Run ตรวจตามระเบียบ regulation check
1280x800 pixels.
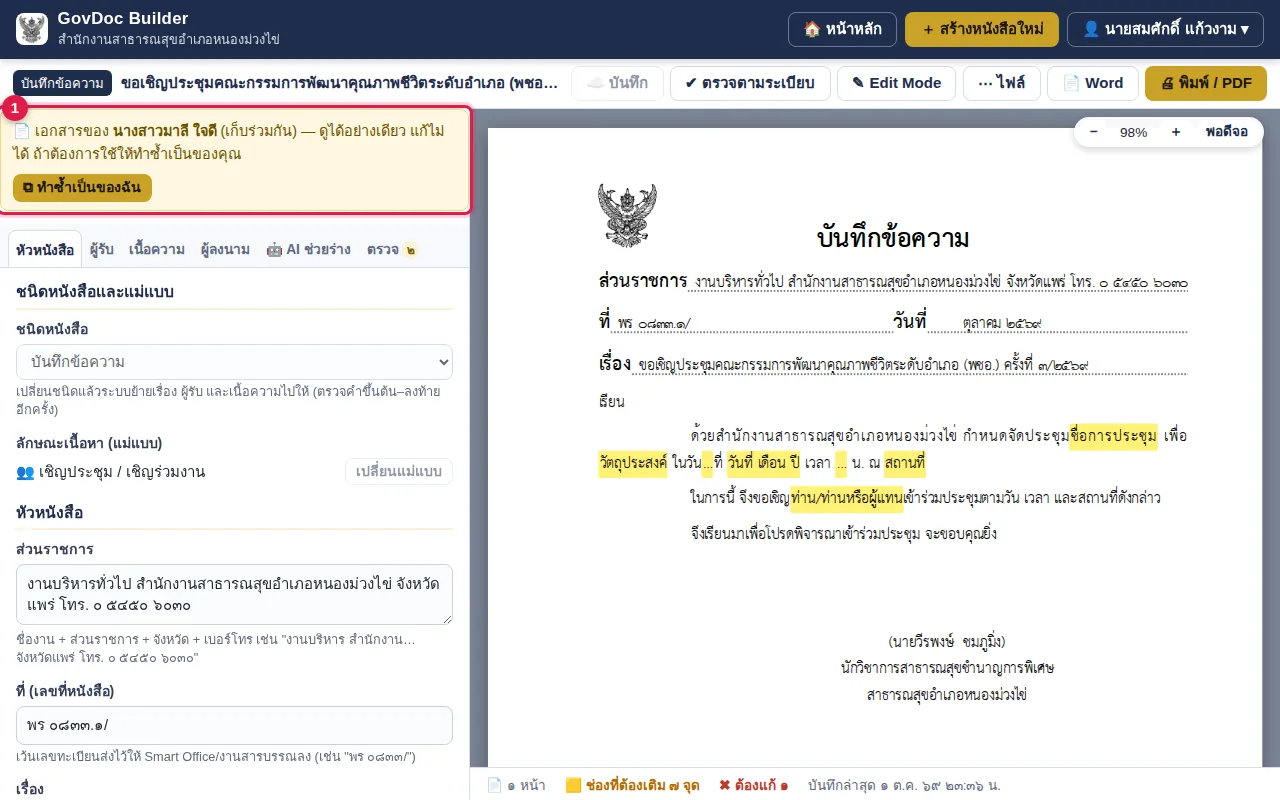click(x=750, y=83)
